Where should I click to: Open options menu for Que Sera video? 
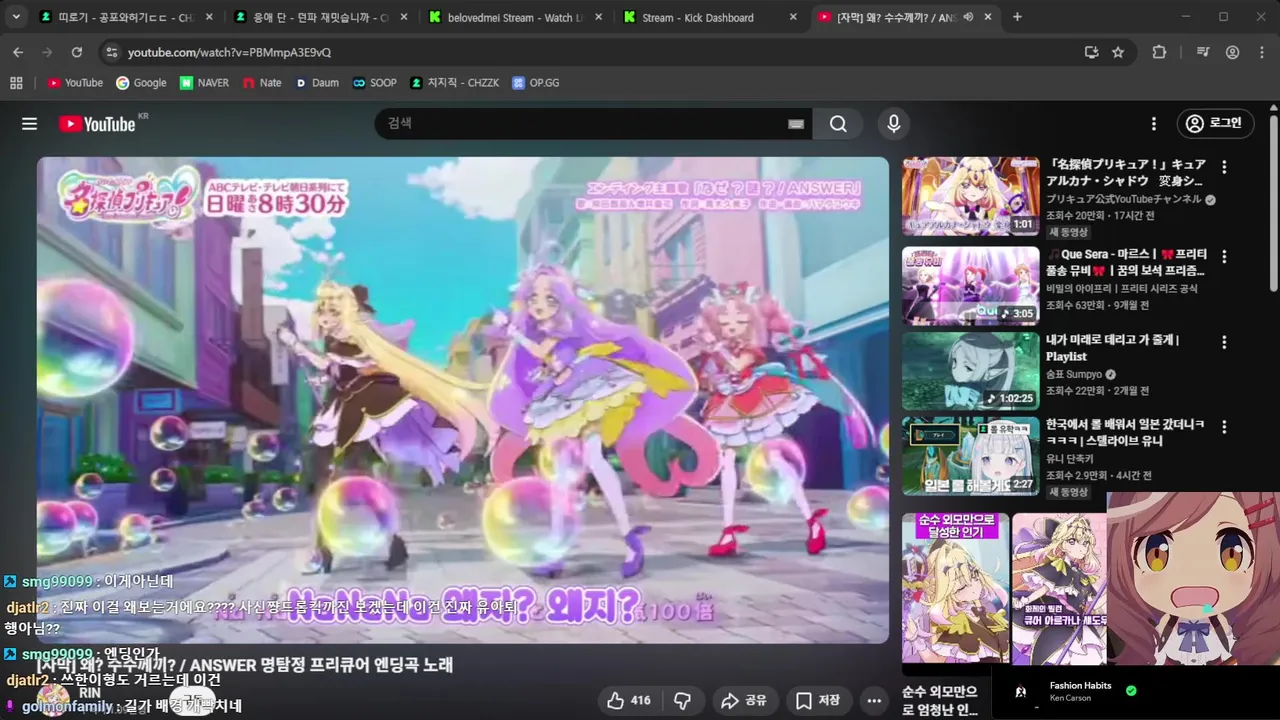(x=1224, y=256)
